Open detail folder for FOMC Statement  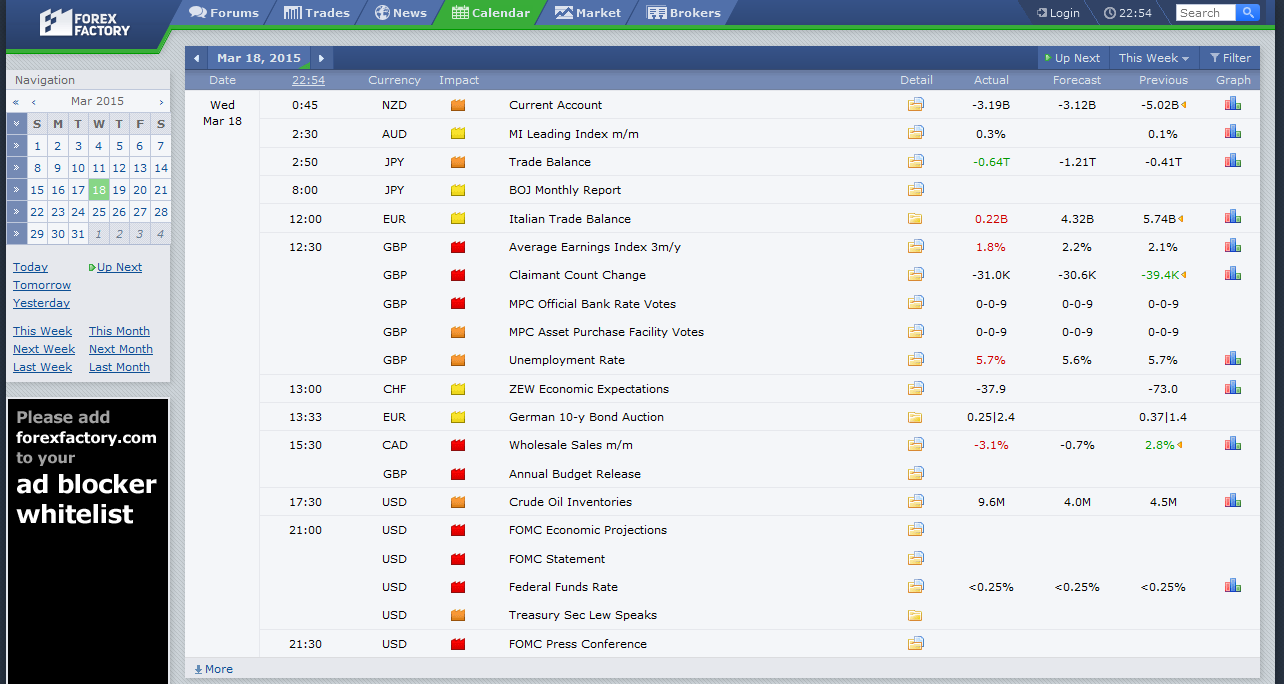pyautogui.click(x=915, y=558)
